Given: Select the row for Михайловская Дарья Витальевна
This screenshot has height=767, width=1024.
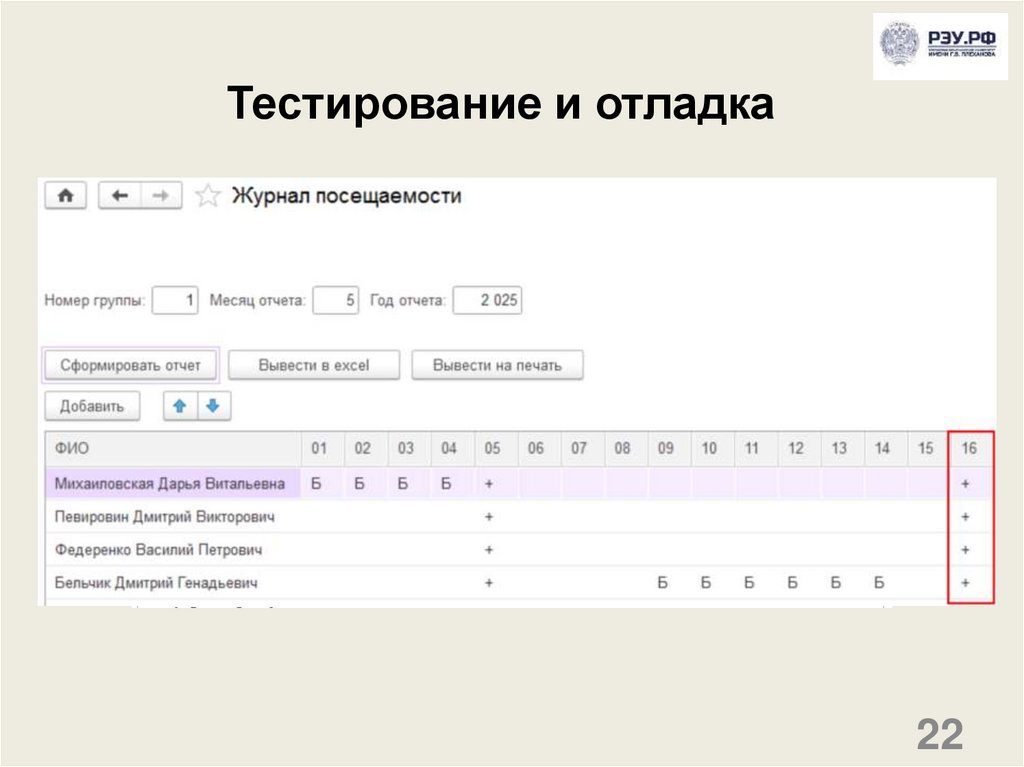Looking at the screenshot, I should 170,482.
